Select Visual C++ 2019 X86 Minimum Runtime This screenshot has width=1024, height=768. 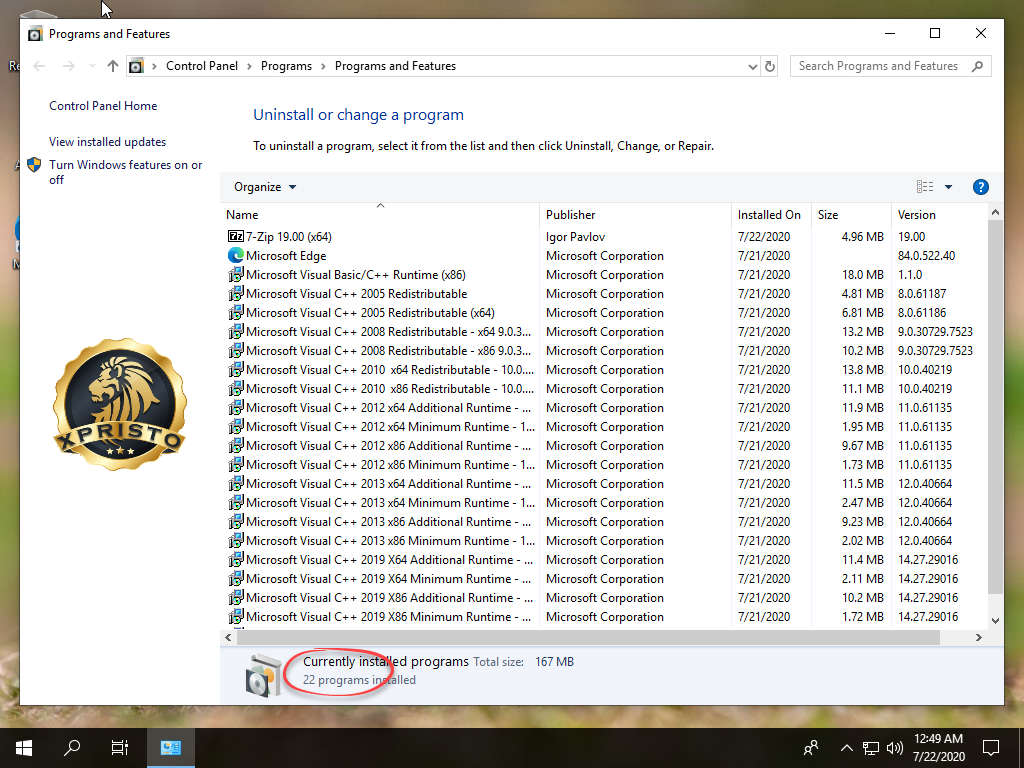(605, 616)
